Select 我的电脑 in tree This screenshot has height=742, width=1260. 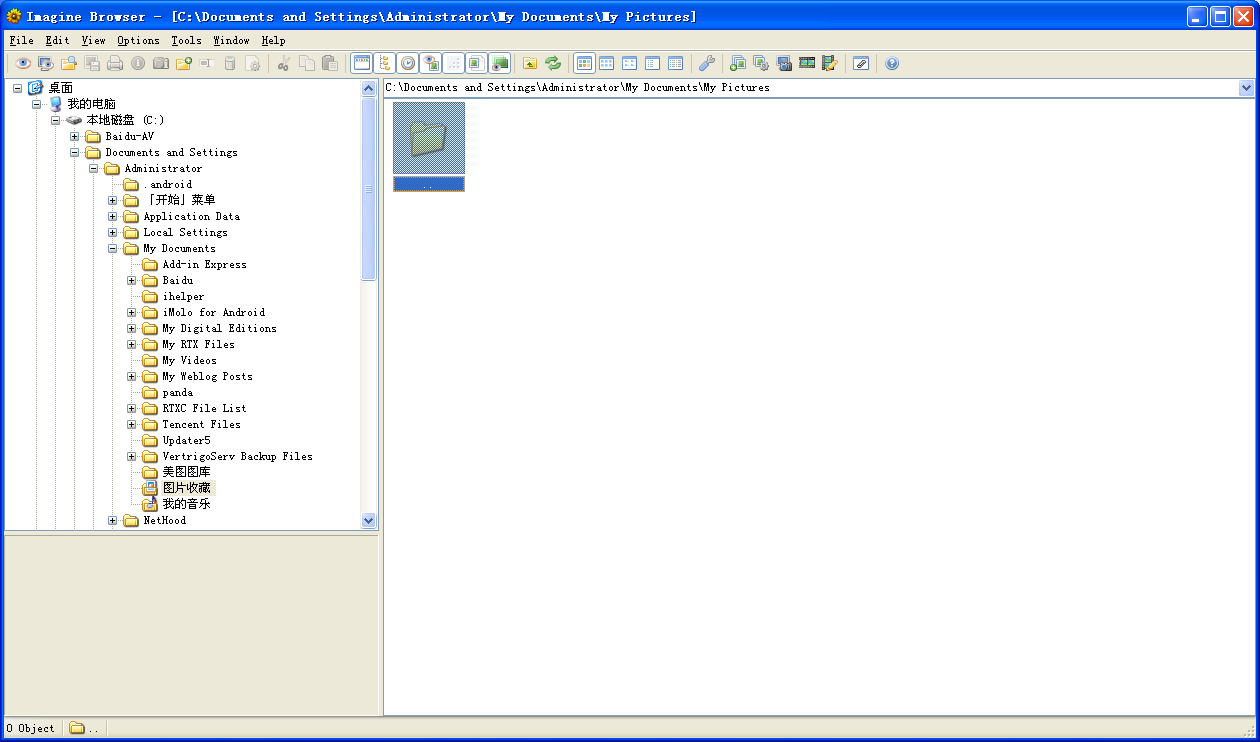click(x=91, y=104)
